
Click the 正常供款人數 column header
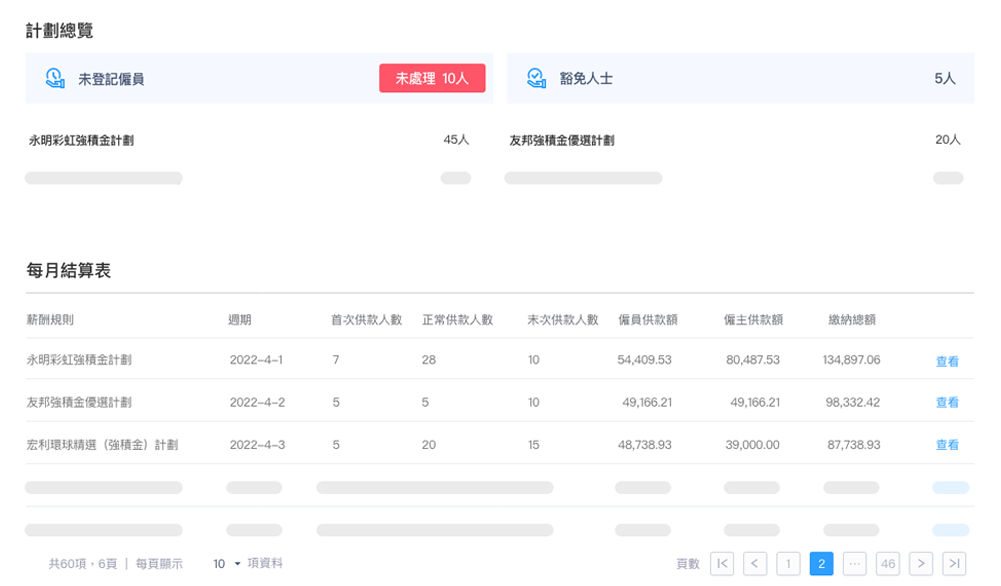(x=458, y=320)
